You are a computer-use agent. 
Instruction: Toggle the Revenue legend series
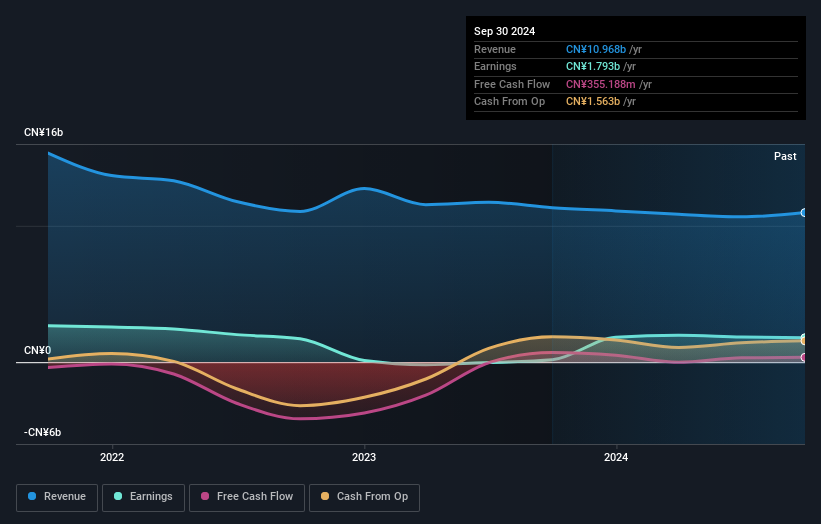[x=57, y=497]
